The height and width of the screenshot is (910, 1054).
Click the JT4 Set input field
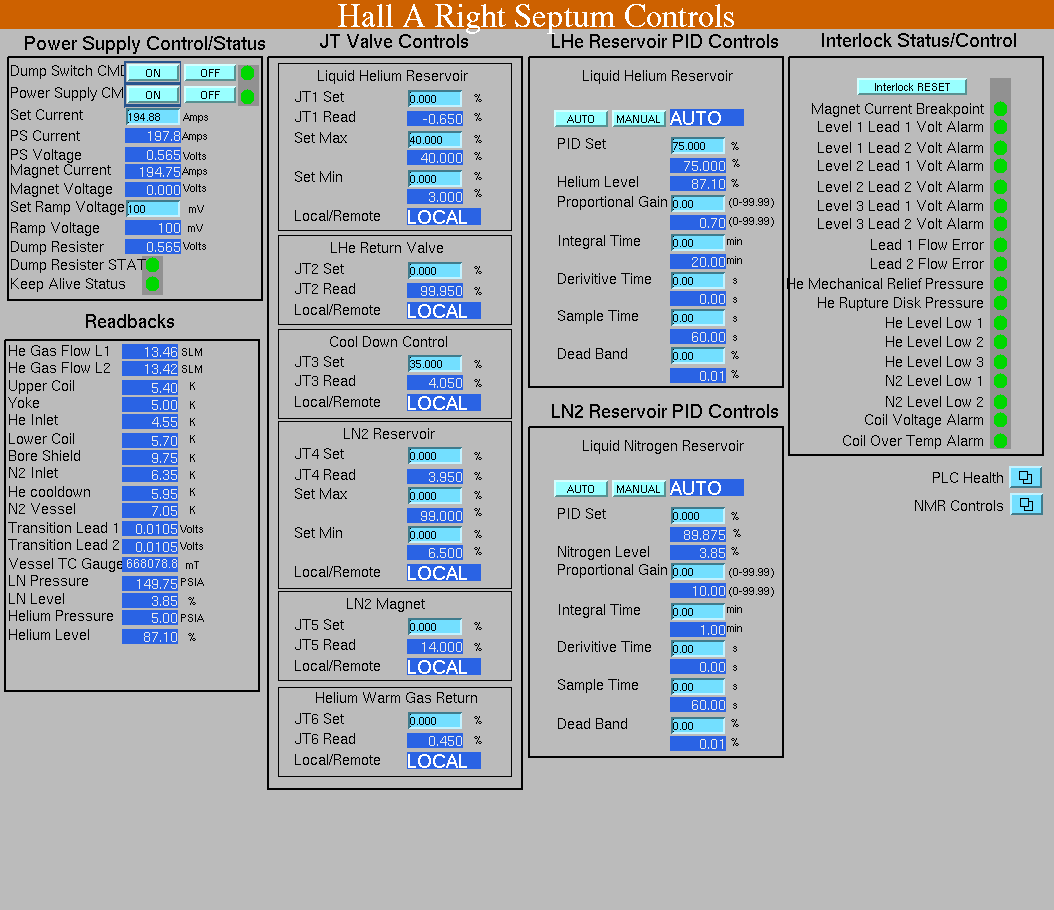tap(435, 456)
